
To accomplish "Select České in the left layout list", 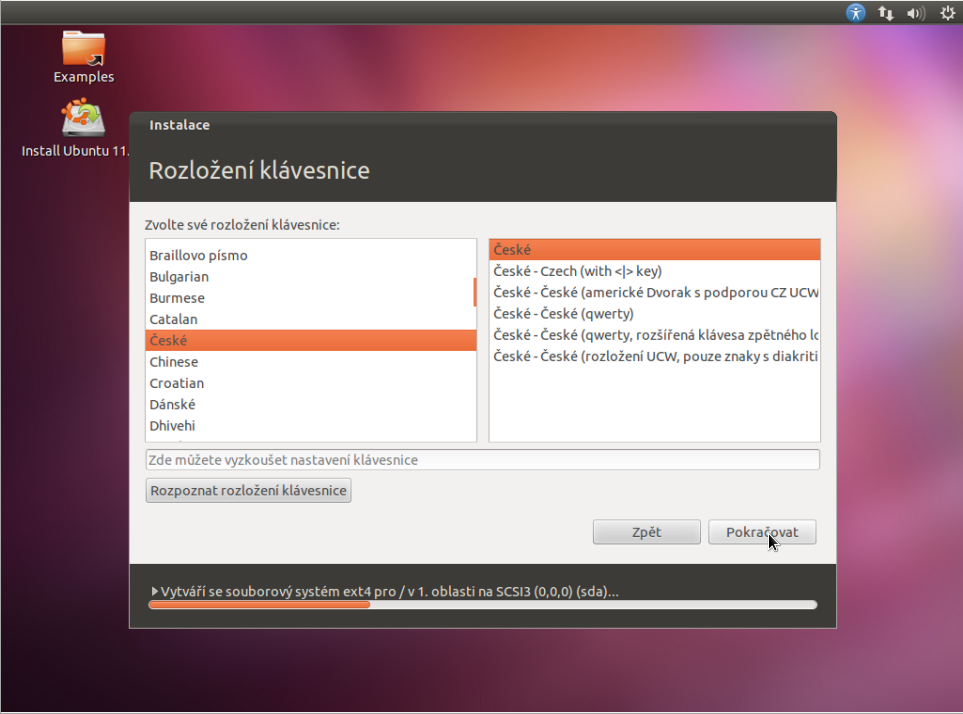I will 310,340.
